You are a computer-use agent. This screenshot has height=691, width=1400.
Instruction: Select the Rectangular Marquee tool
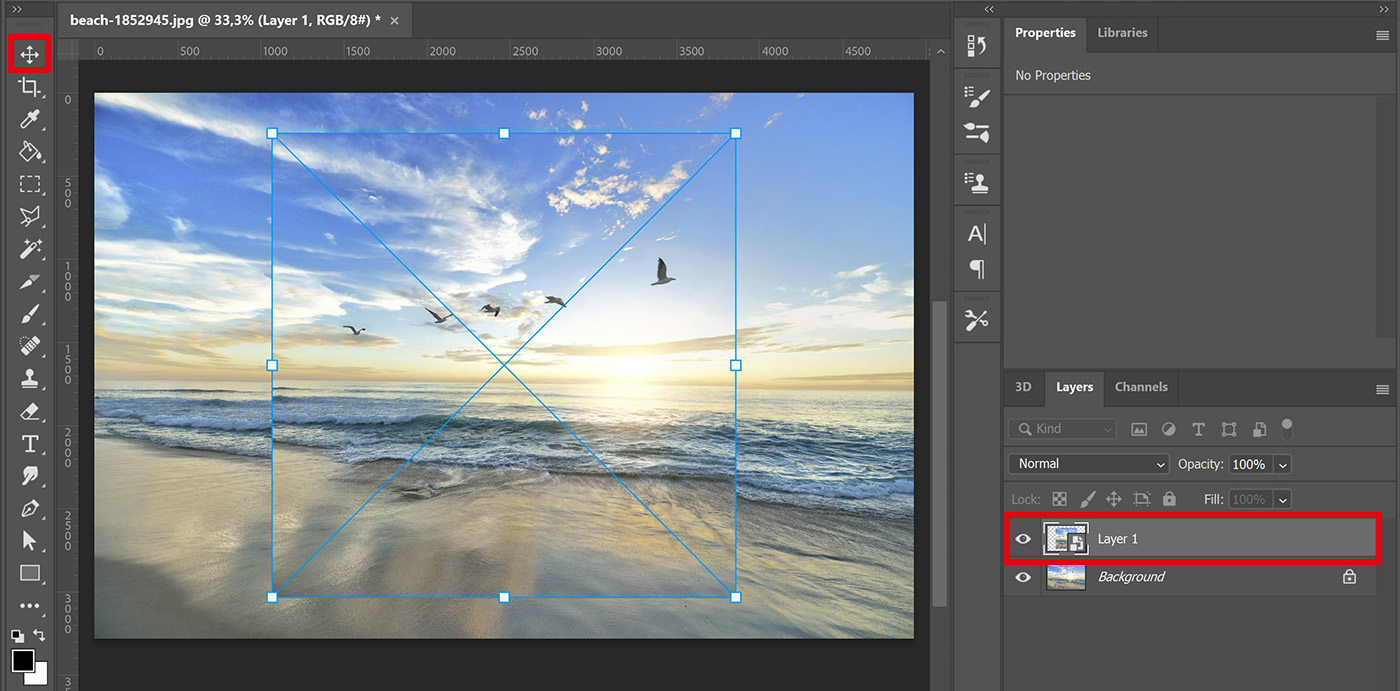pyautogui.click(x=30, y=184)
